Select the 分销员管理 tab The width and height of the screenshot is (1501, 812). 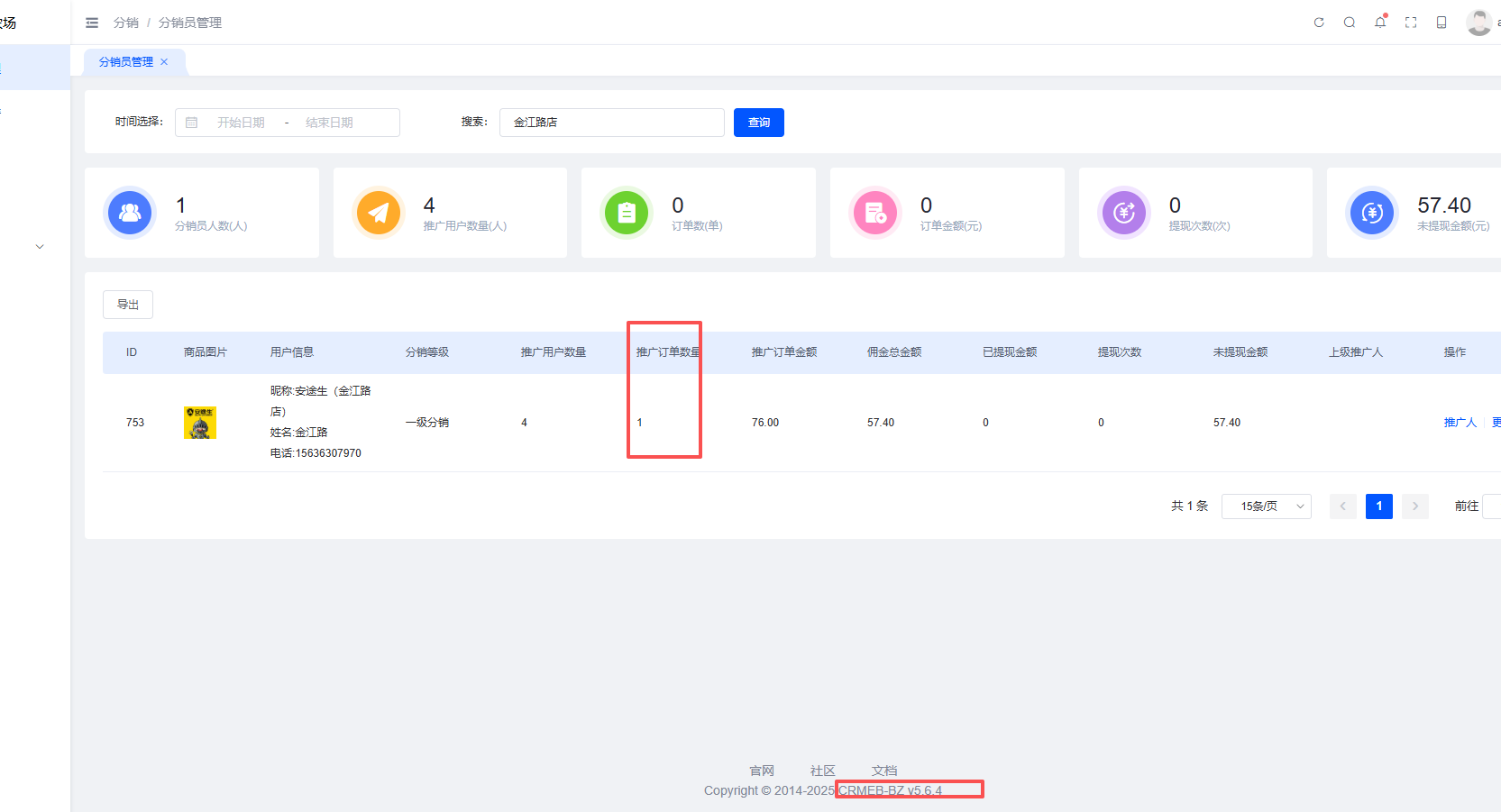pyautogui.click(x=126, y=62)
